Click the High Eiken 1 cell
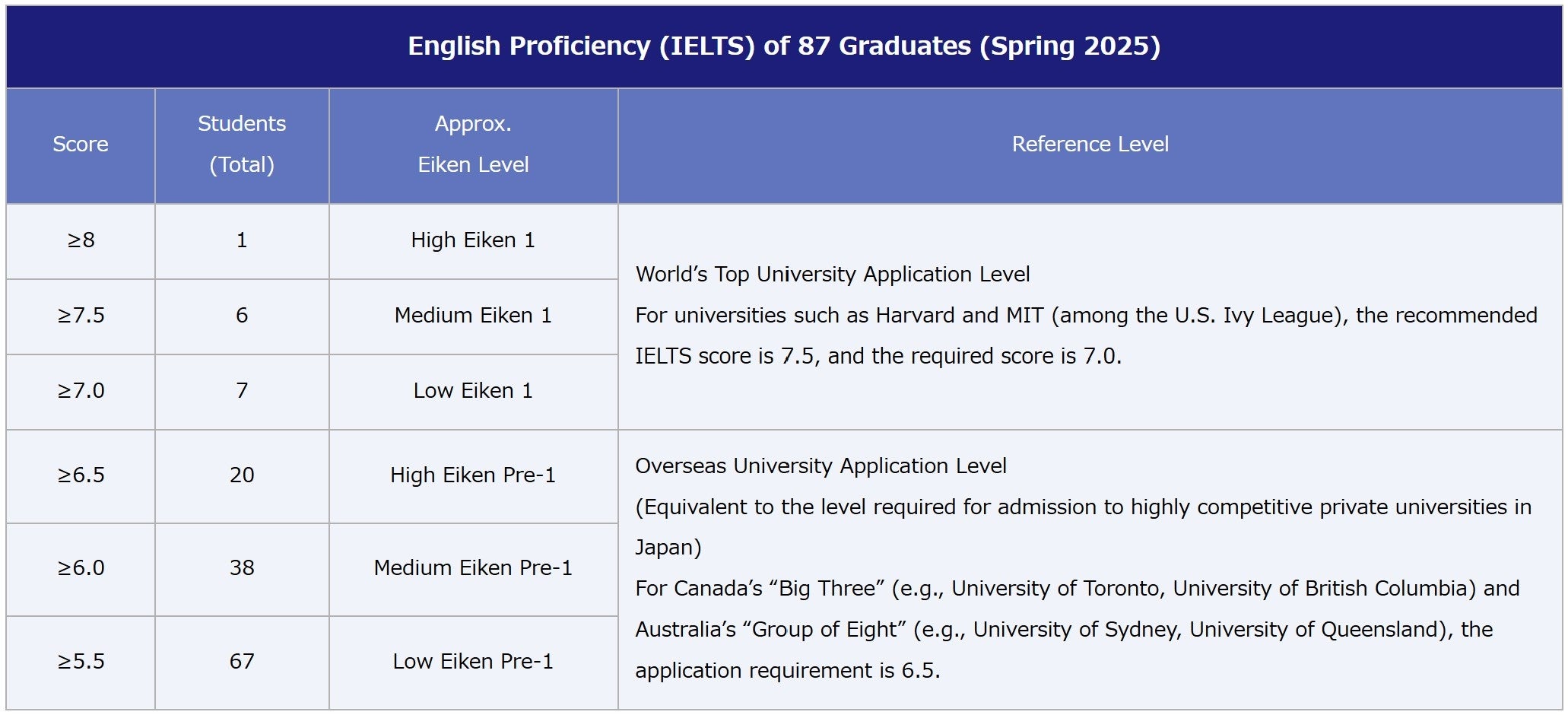Image resolution: width=1568 pixels, height=715 pixels. [473, 240]
